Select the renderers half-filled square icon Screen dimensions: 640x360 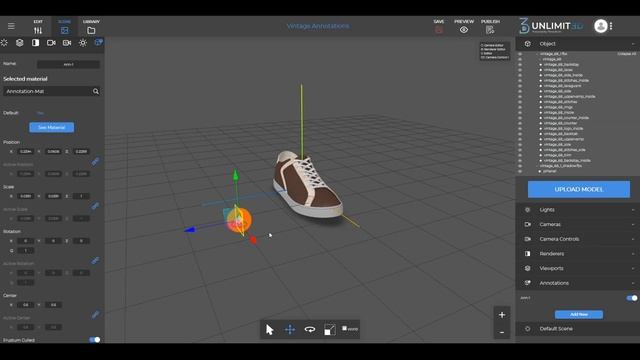tap(36, 42)
